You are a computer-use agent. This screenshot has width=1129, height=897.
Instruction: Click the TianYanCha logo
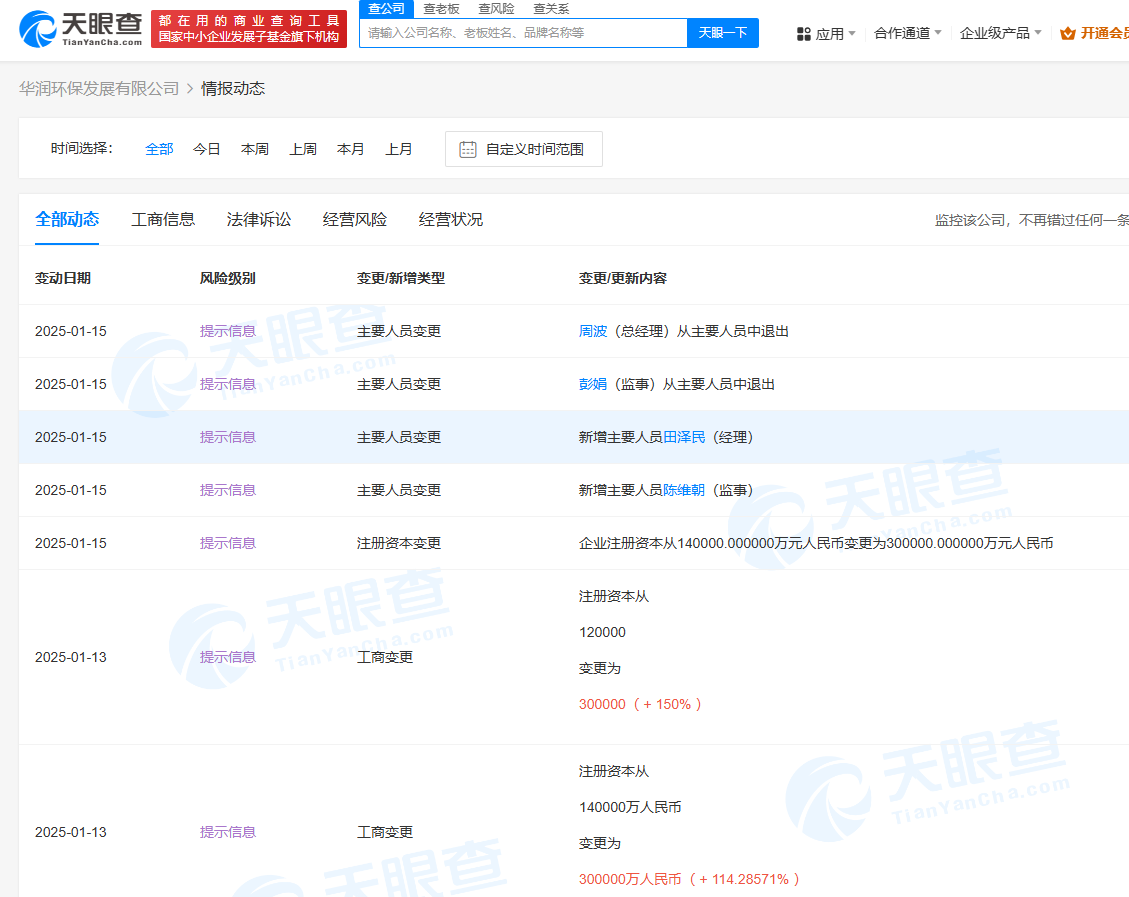pyautogui.click(x=81, y=29)
